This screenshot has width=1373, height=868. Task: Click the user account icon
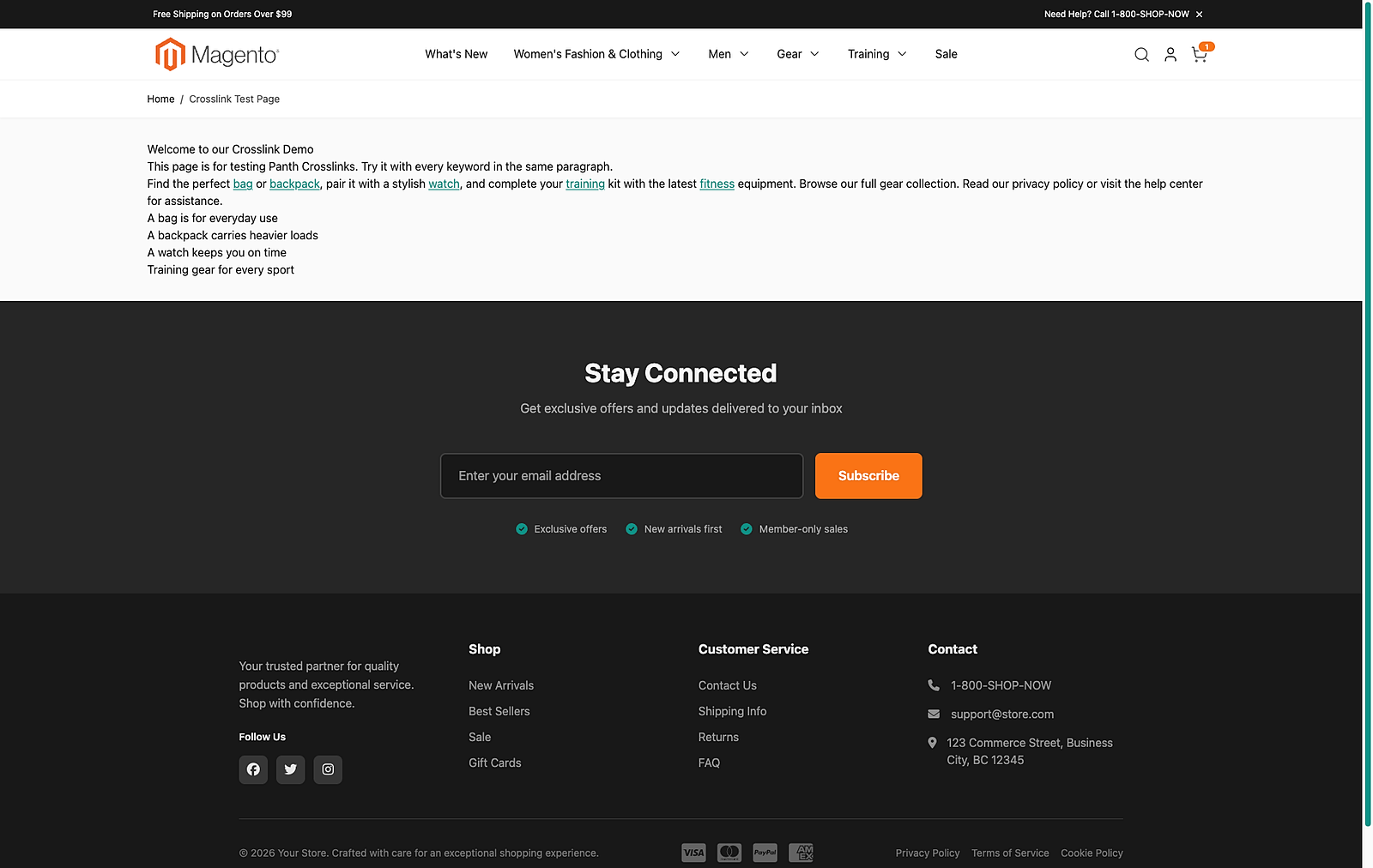1170,54
